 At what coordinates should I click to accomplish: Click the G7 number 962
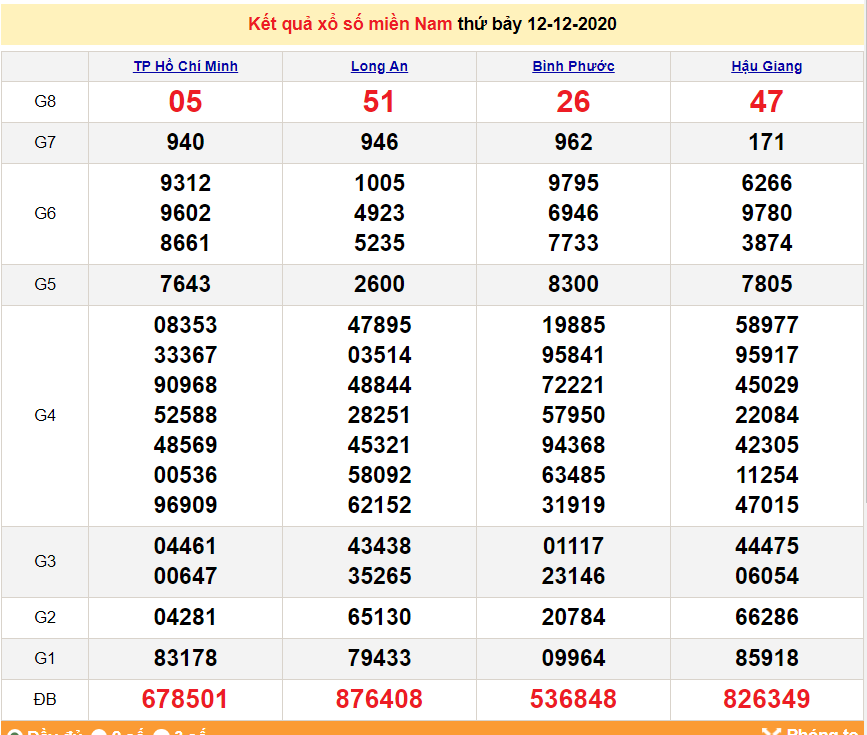[573, 142]
